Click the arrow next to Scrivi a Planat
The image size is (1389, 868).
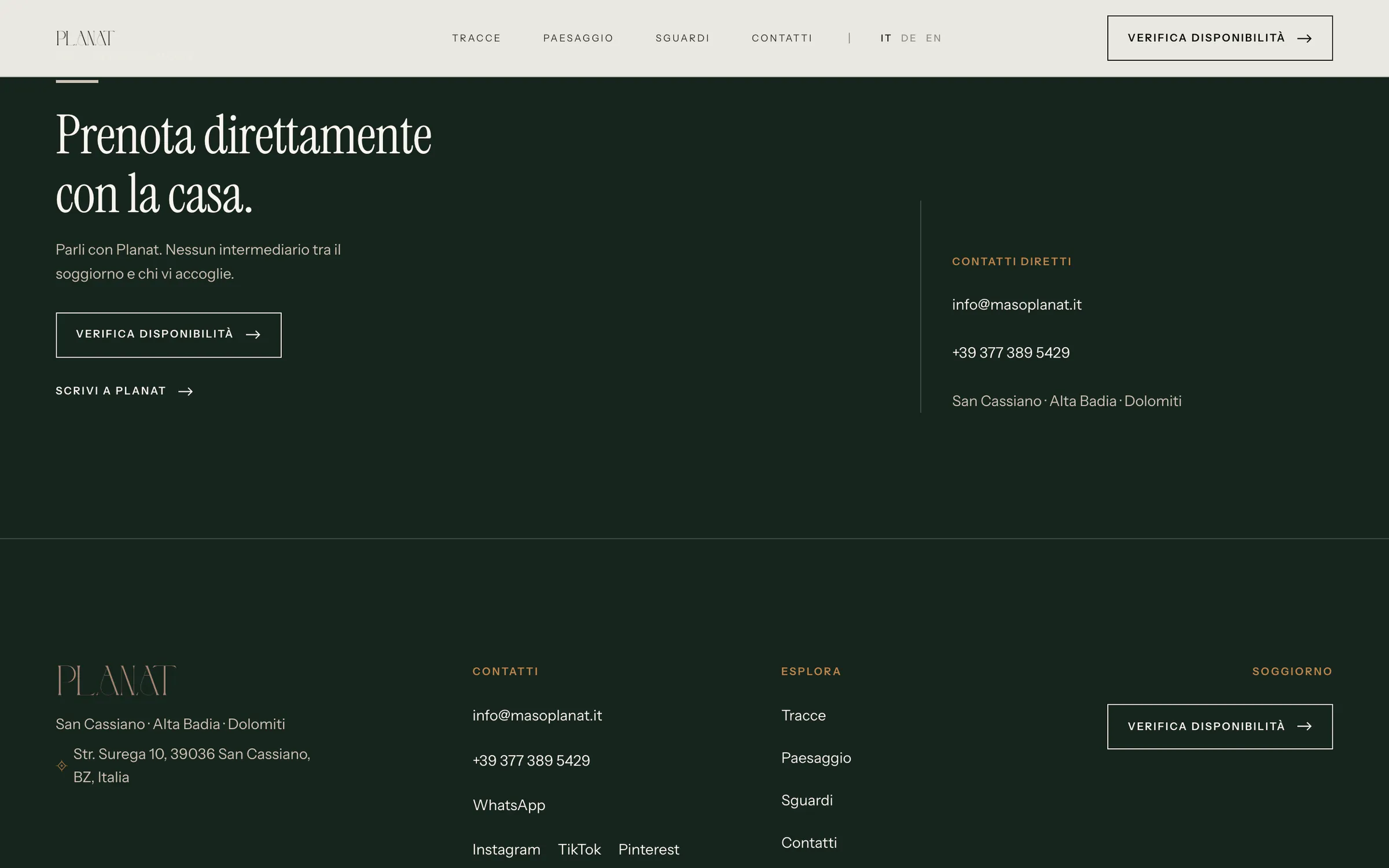[185, 392]
